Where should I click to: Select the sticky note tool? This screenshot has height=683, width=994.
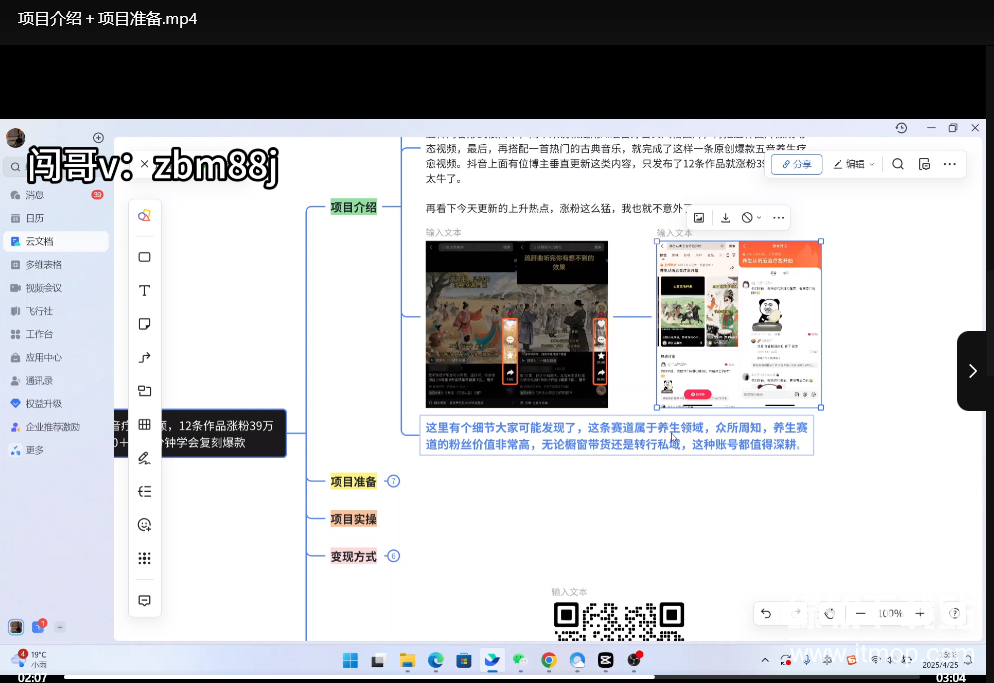(145, 324)
